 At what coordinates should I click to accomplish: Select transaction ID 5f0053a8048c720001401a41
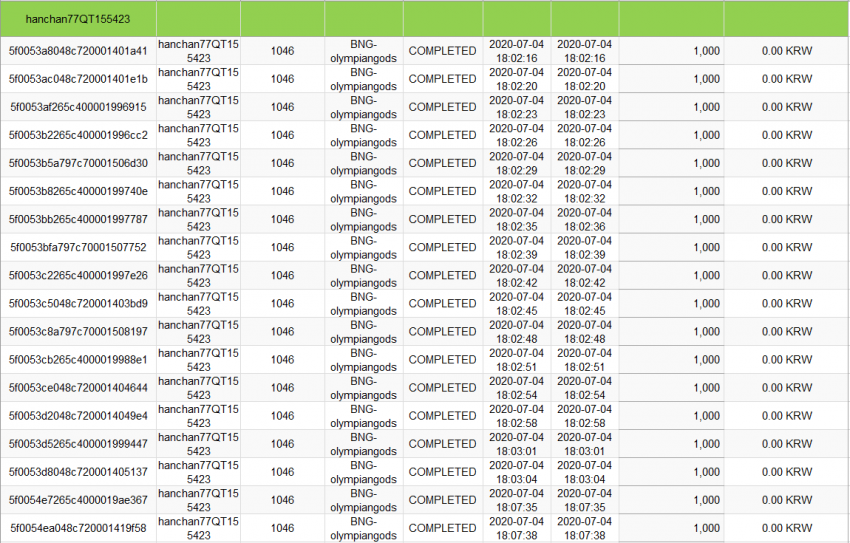point(78,51)
